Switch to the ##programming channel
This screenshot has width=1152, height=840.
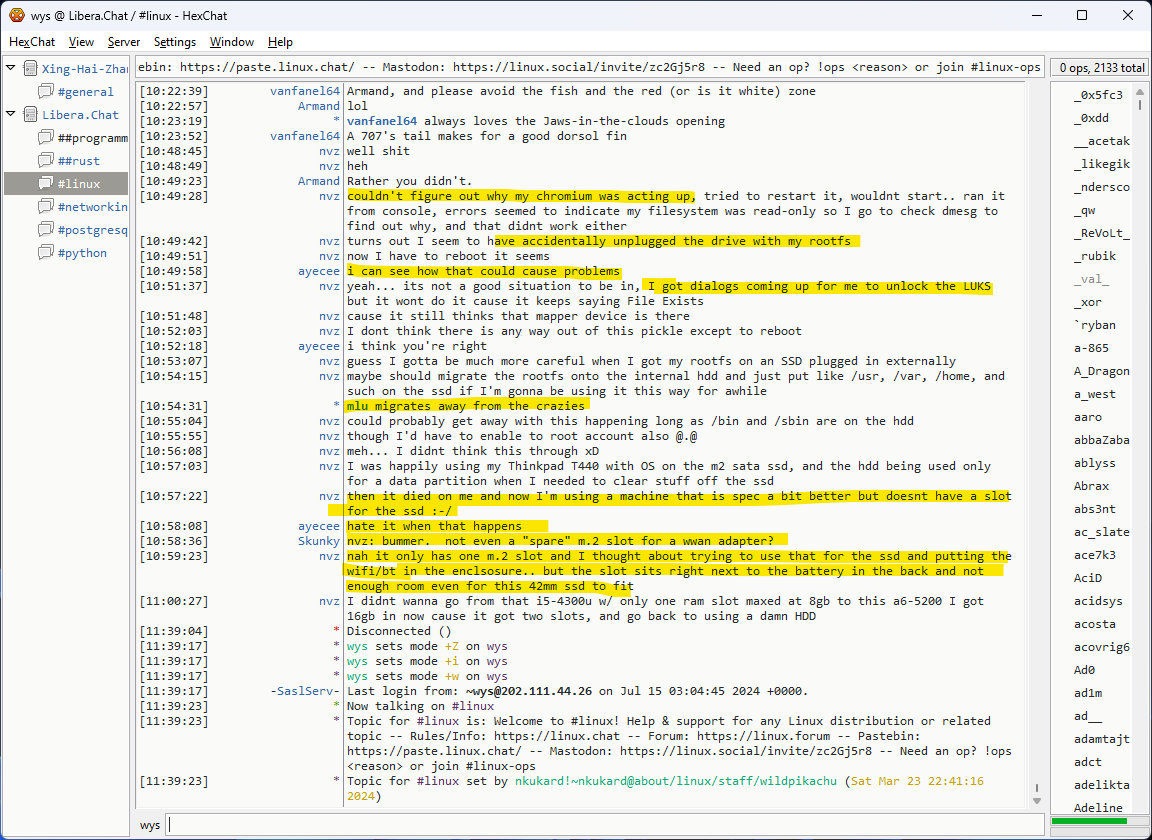coord(92,138)
